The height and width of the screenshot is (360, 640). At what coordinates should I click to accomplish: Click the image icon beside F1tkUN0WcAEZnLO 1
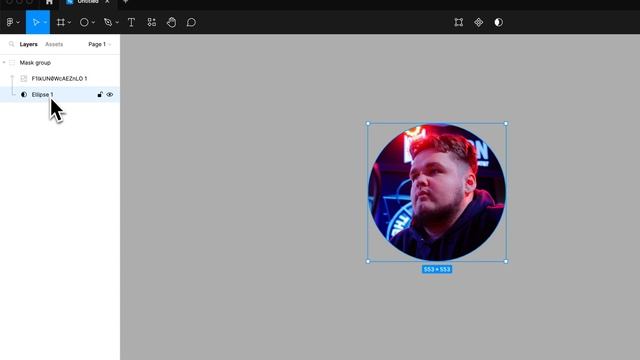(24, 78)
